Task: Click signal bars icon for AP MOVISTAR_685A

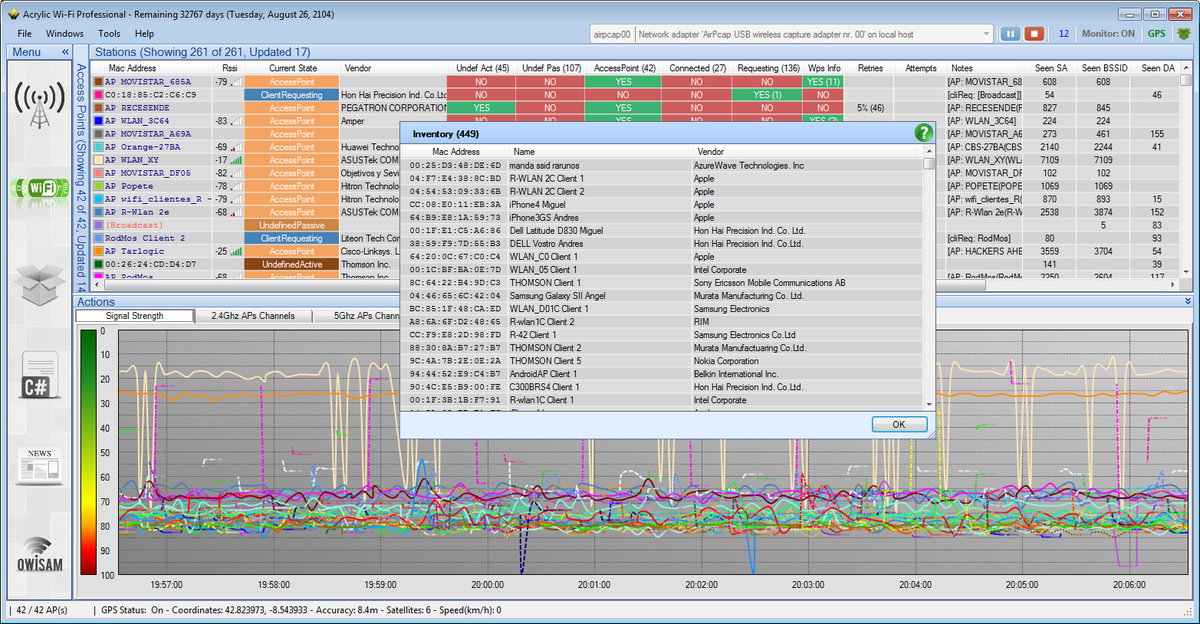Action: coord(234,82)
